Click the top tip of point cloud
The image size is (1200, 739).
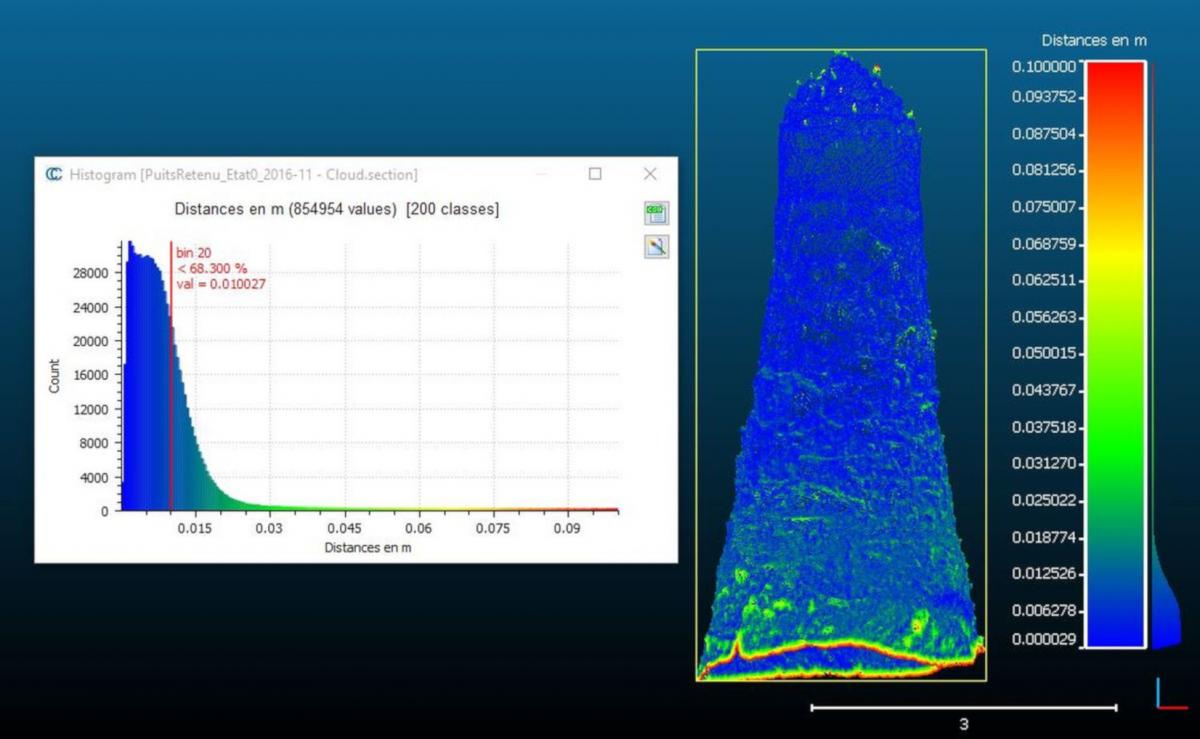click(840, 57)
